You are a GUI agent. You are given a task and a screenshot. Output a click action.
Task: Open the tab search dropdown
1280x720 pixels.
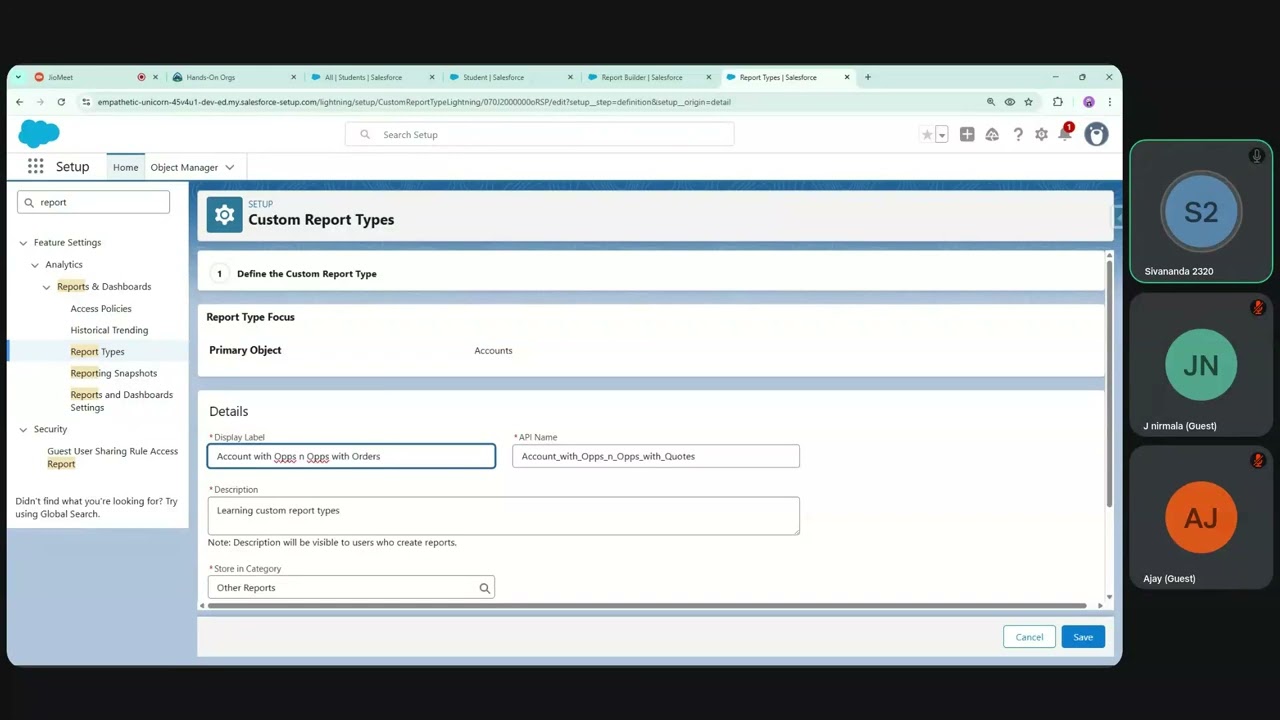tap(18, 77)
